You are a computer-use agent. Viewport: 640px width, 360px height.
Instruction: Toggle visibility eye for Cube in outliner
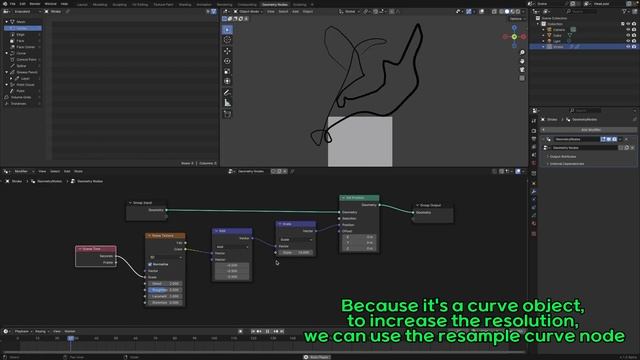click(x=628, y=35)
